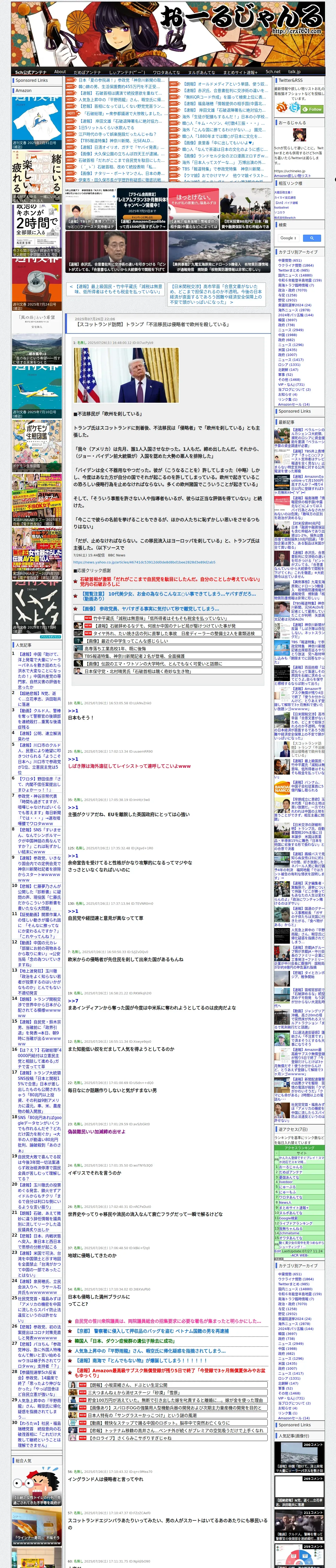Open the 株式会社Bewitch mutual link
This screenshot has height=1568, width=336.
point(285,217)
